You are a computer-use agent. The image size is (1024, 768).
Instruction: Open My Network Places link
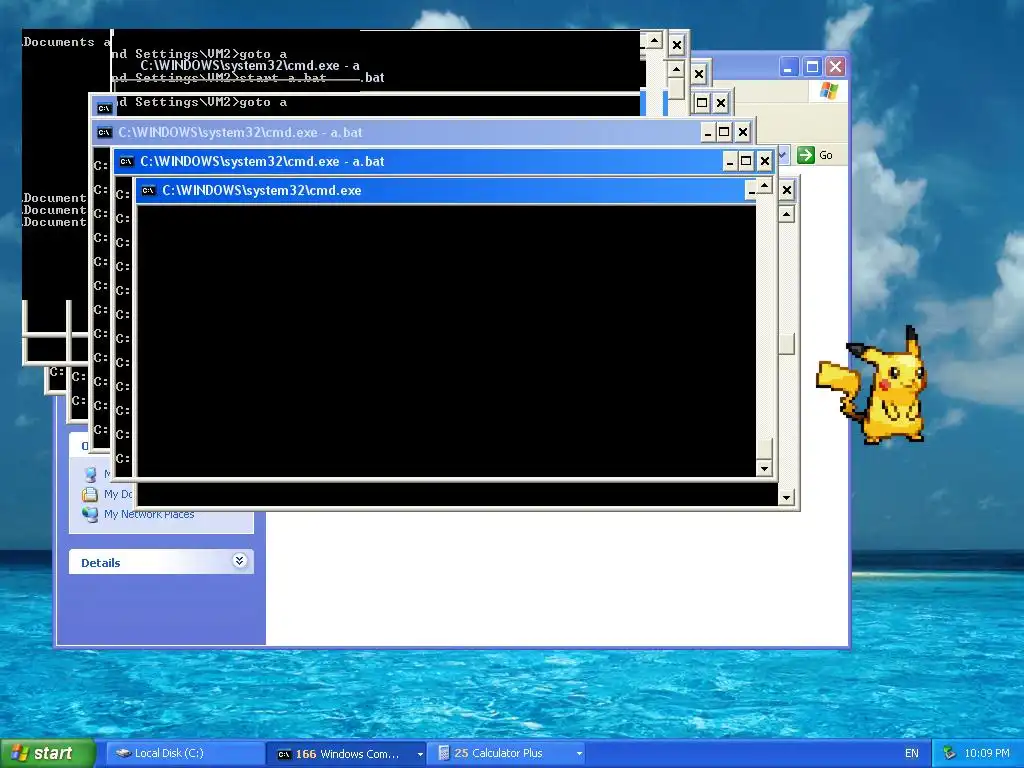point(149,515)
